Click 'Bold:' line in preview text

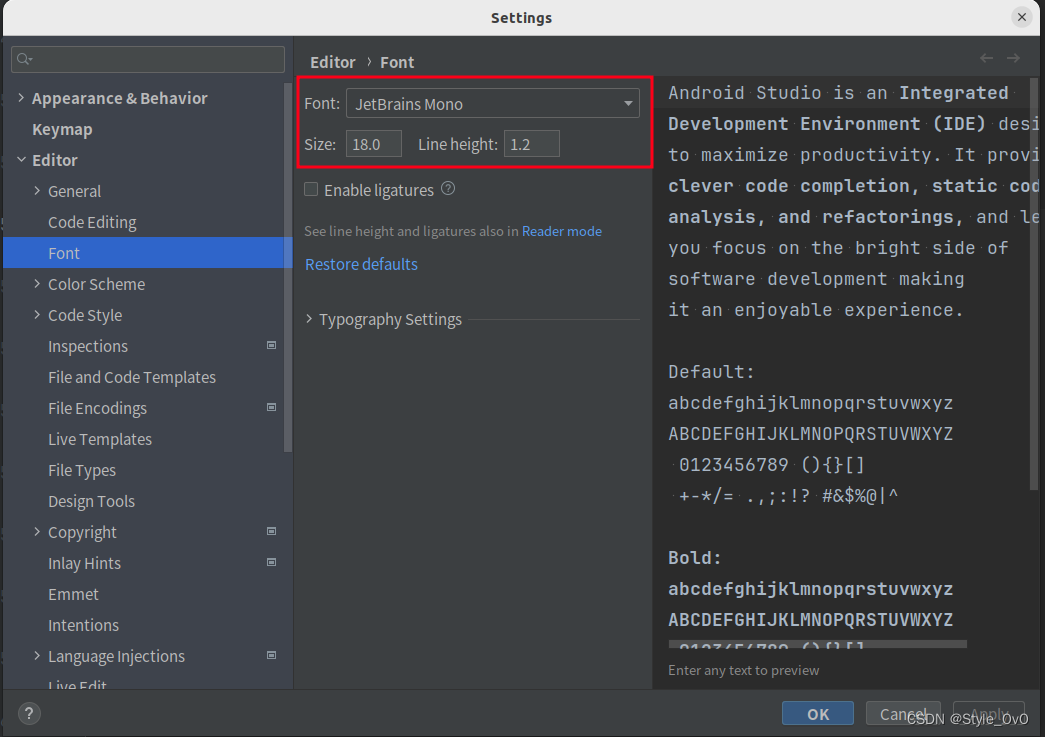pyautogui.click(x=694, y=557)
